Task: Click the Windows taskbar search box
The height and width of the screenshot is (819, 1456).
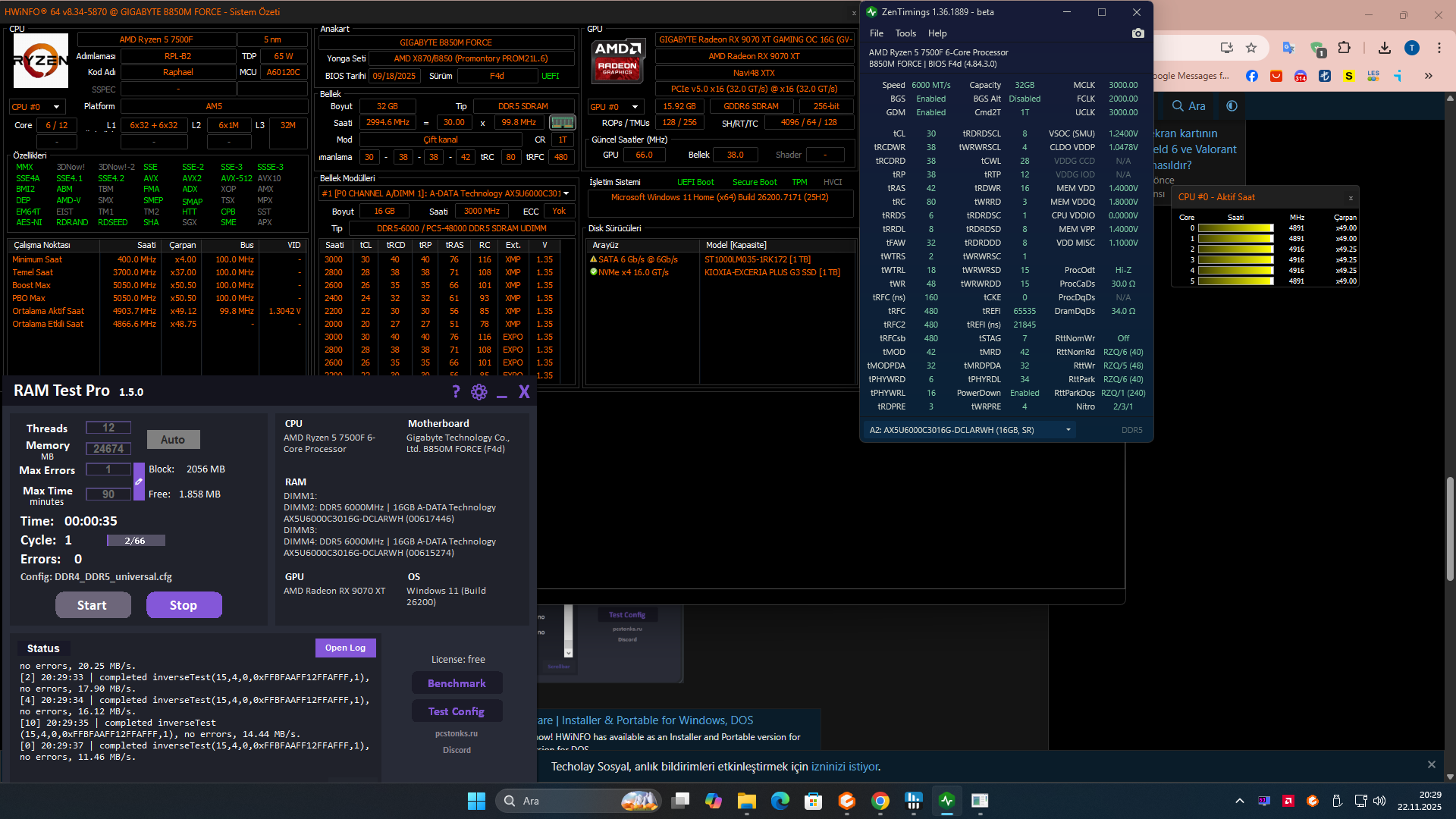Action: (578, 801)
